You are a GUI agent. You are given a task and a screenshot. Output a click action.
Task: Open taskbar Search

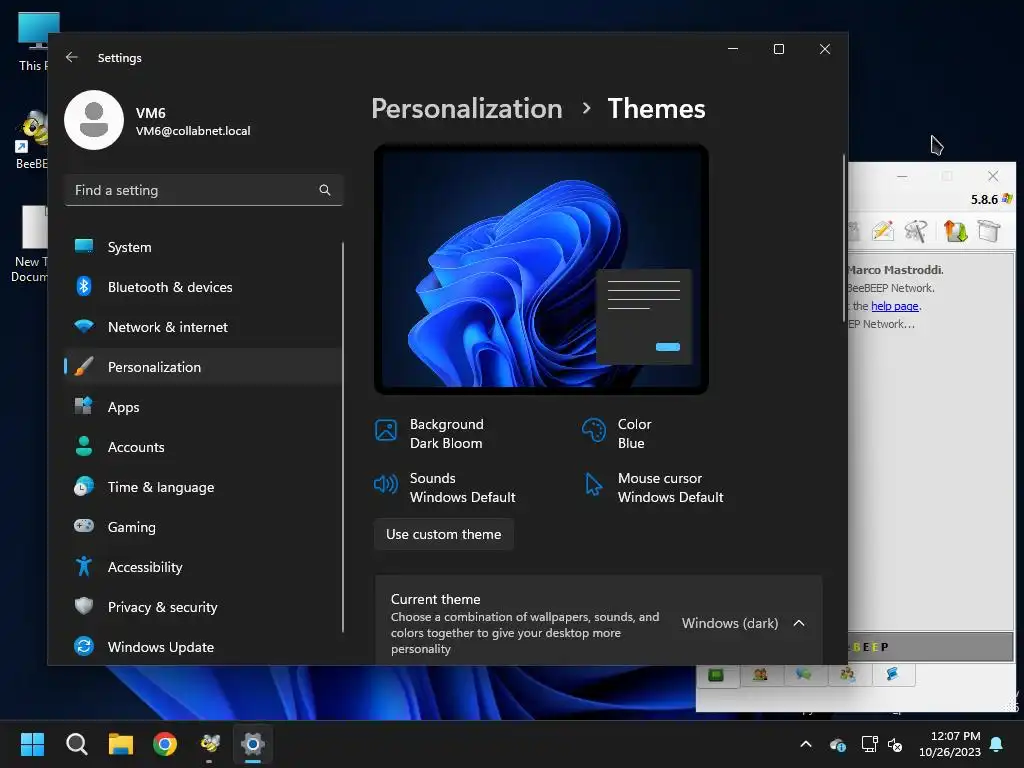coord(76,744)
